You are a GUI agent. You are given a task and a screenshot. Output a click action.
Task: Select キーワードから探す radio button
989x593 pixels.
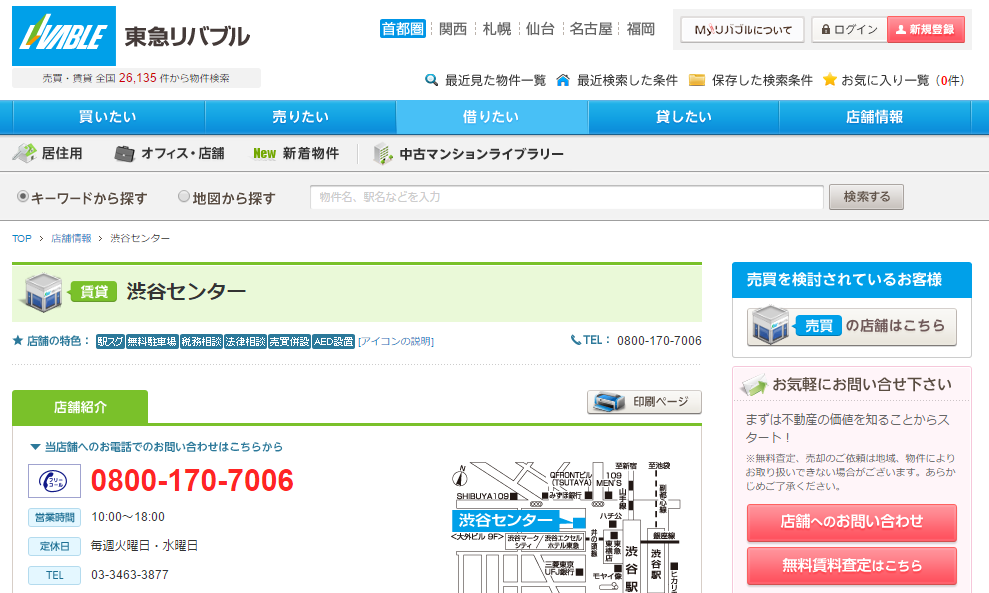click(23, 197)
